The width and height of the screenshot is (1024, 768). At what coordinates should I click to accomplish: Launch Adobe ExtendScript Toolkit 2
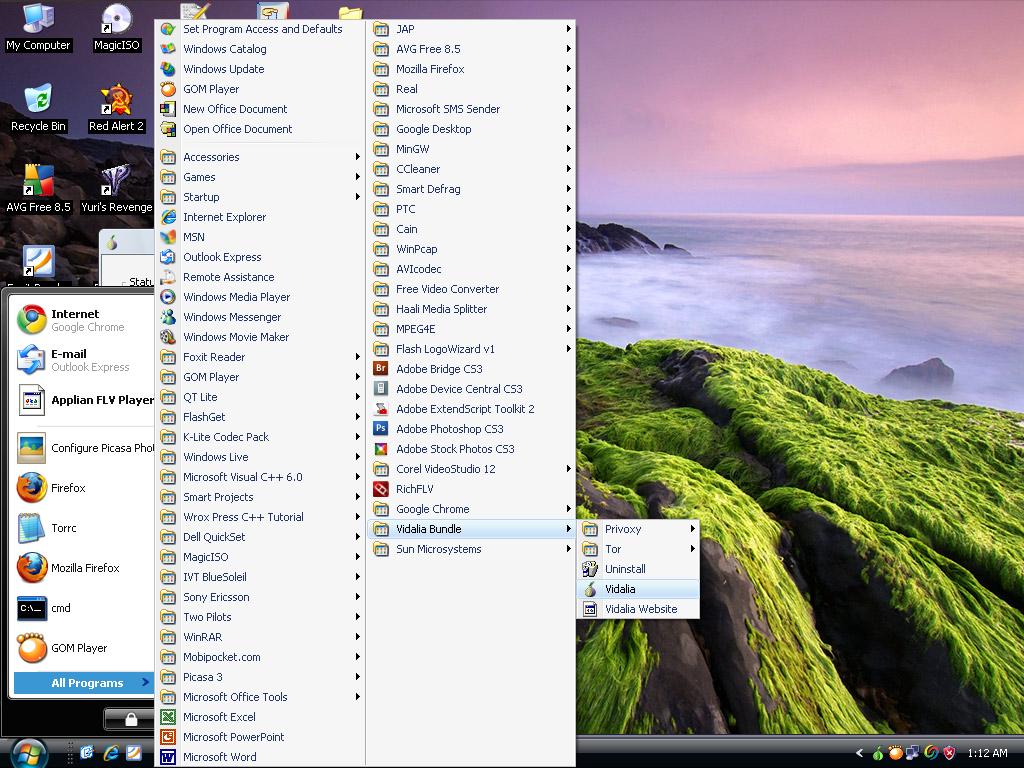click(471, 409)
